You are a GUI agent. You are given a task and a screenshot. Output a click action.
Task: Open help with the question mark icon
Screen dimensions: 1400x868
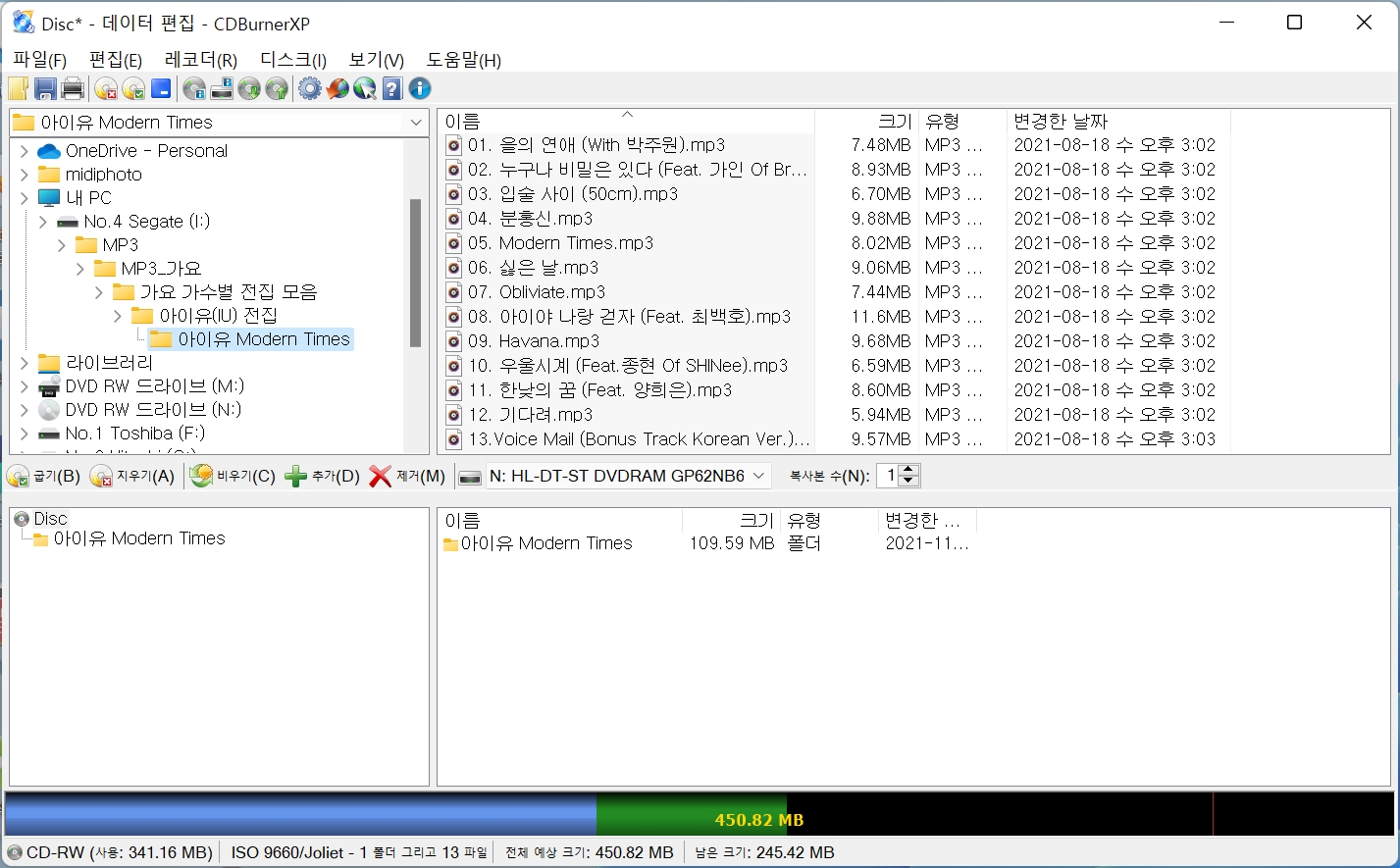392,89
